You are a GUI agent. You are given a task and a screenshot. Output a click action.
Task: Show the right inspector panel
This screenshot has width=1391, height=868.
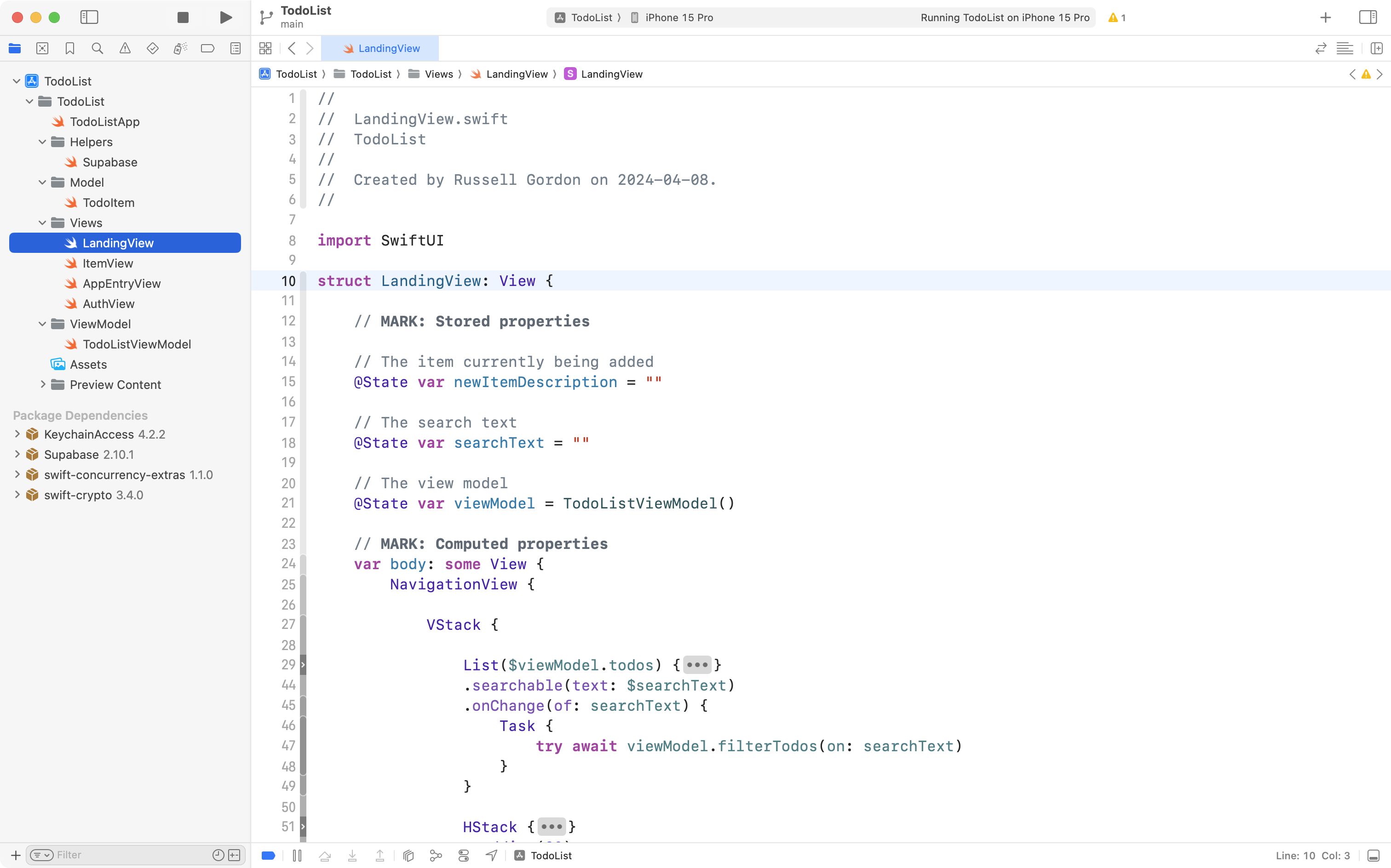1368,17
